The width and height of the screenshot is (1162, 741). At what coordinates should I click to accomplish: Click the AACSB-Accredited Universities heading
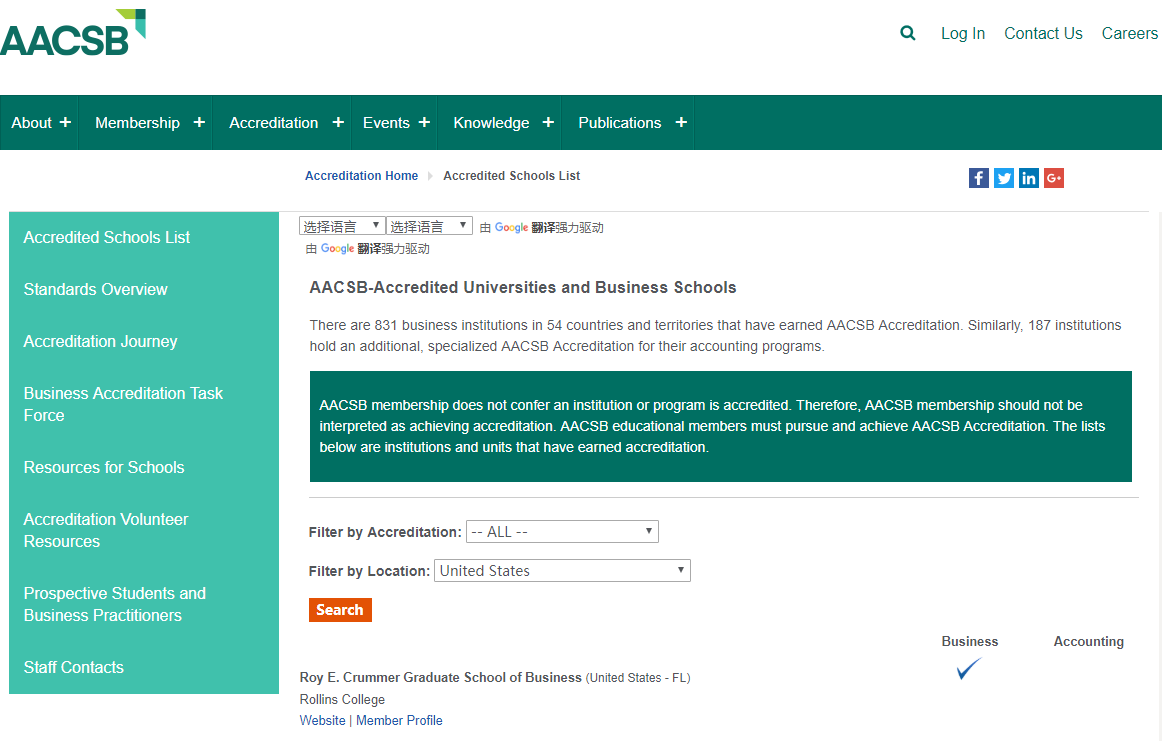point(523,288)
